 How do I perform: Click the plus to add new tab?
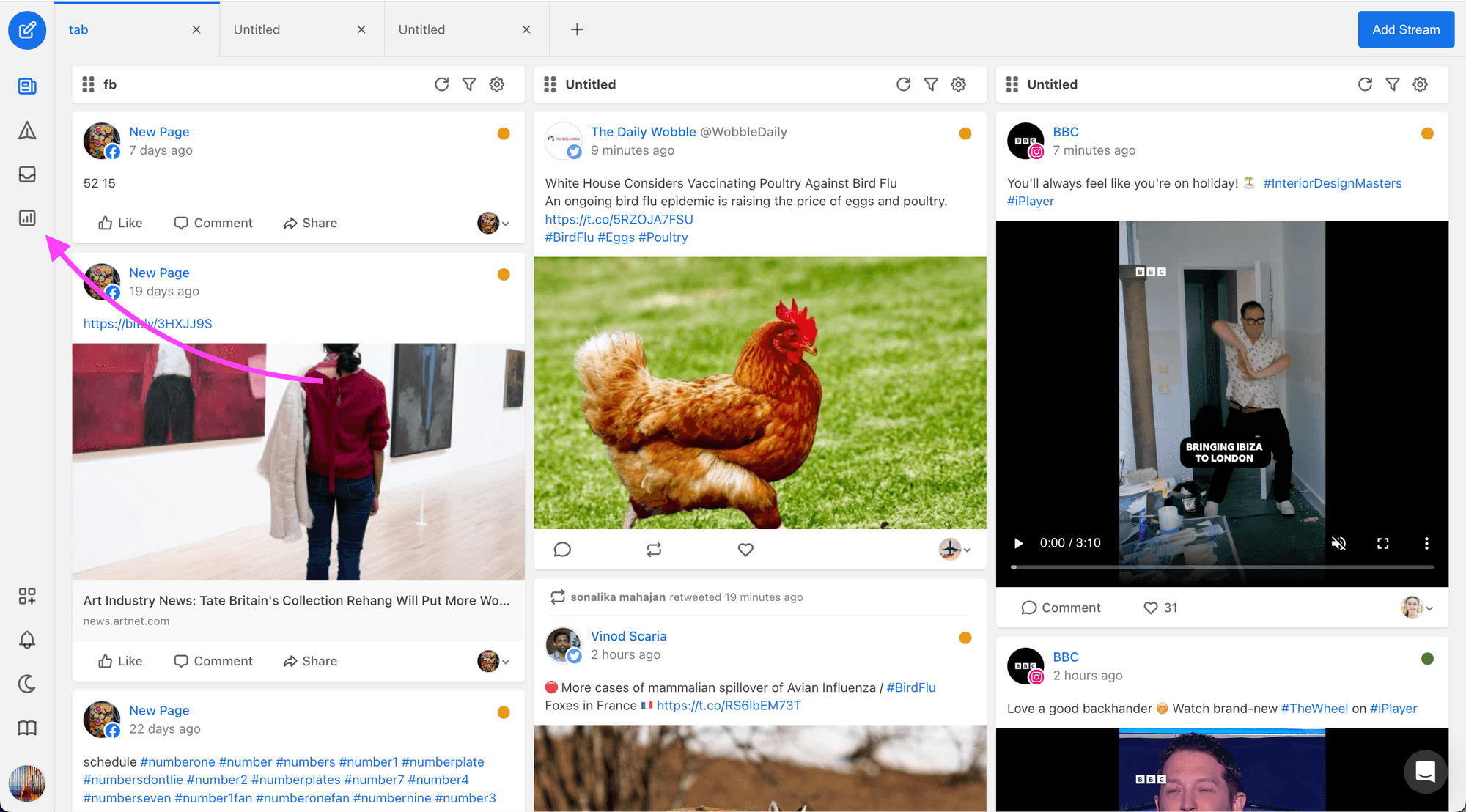pyautogui.click(x=577, y=29)
